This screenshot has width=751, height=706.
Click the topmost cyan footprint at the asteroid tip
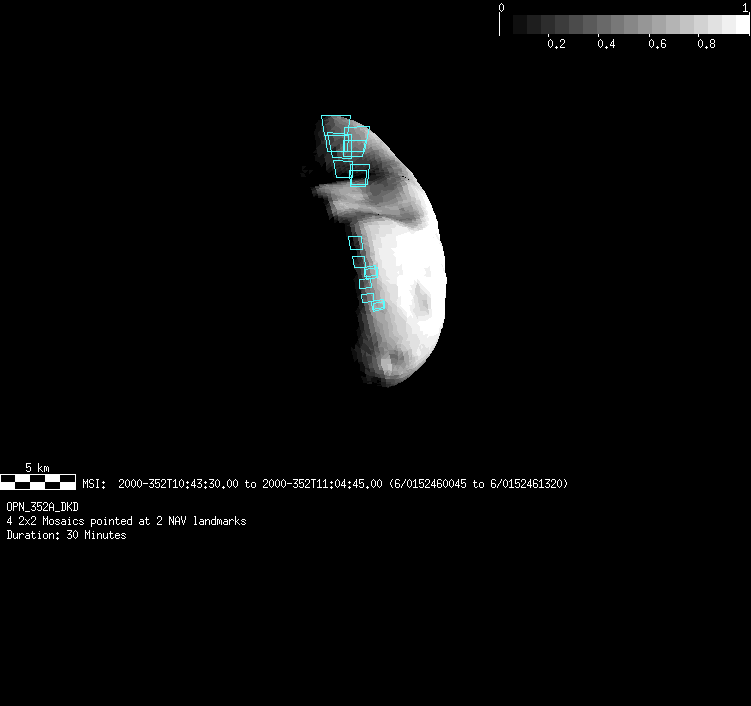[x=336, y=125]
